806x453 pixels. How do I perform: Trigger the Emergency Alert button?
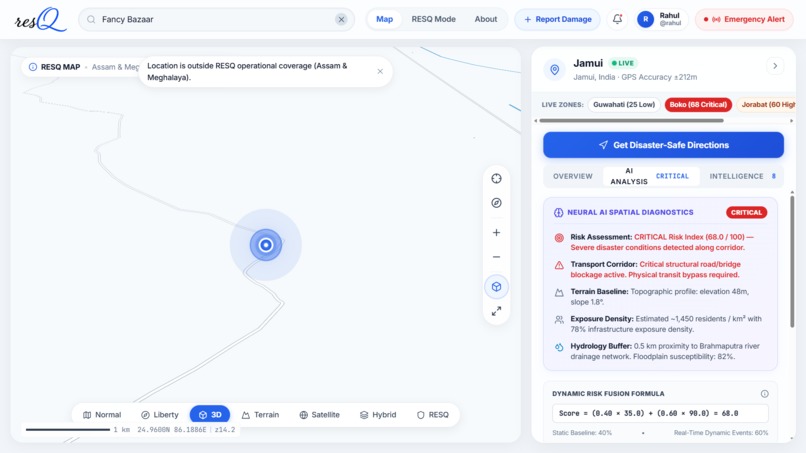[744, 19]
